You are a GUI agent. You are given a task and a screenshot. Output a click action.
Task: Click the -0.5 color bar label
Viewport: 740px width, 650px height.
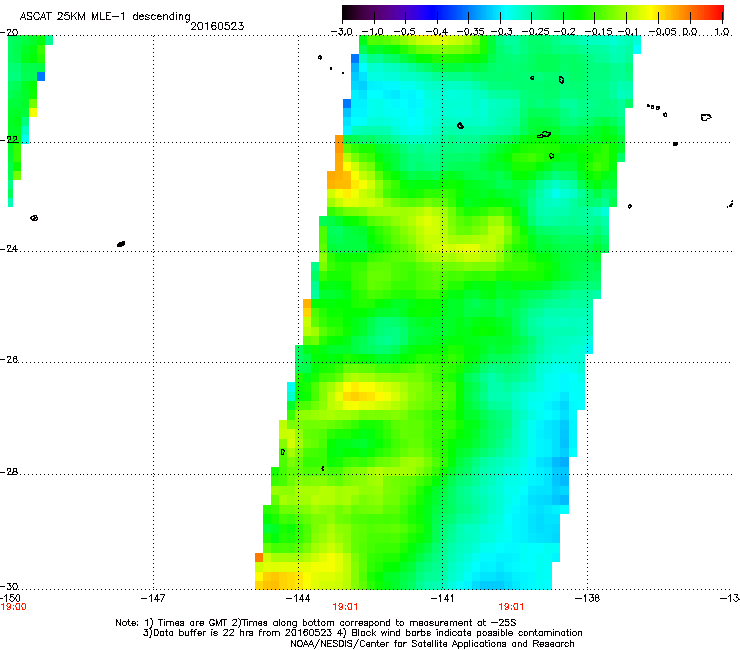point(404,32)
